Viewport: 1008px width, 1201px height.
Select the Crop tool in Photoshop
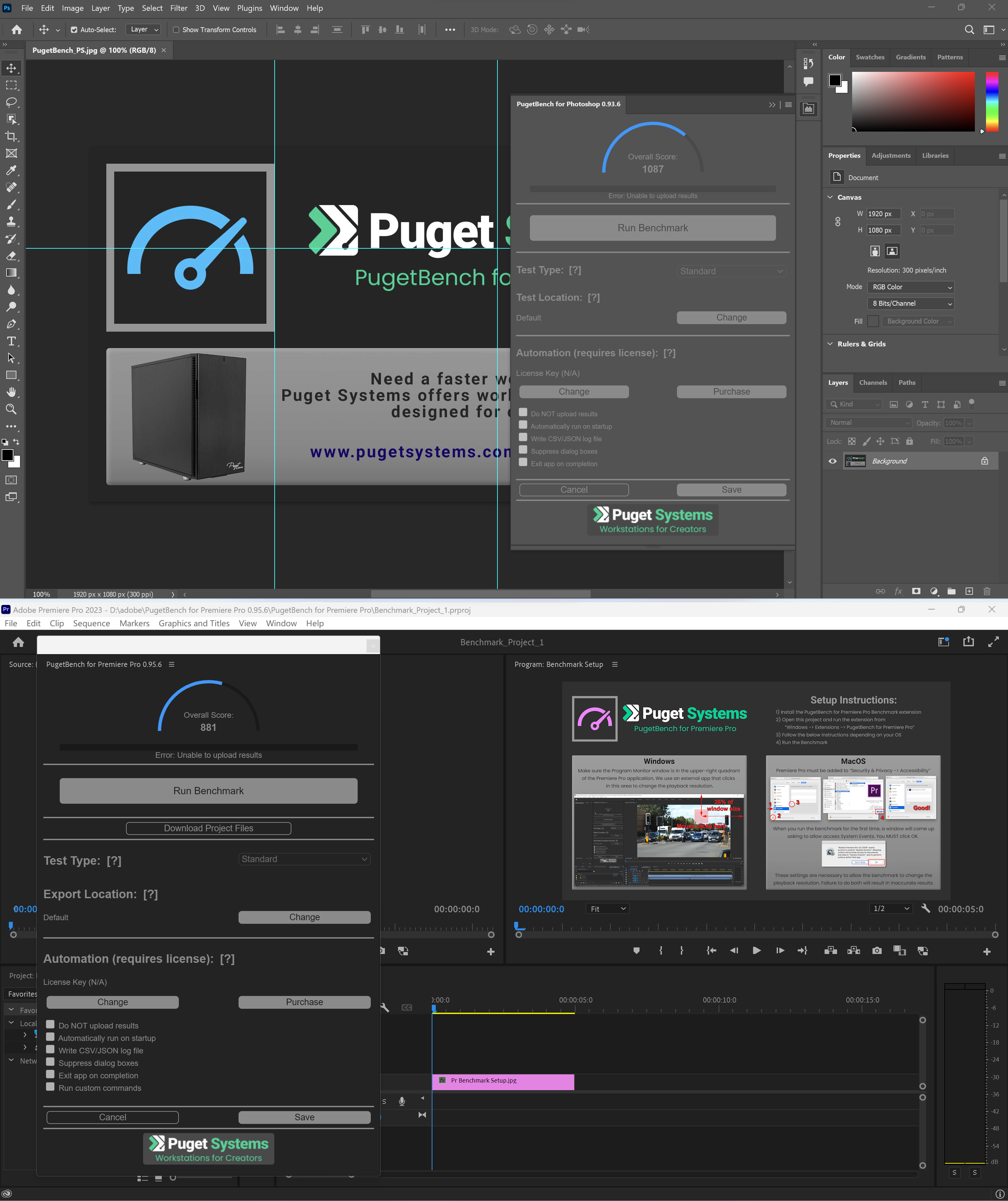(11, 136)
